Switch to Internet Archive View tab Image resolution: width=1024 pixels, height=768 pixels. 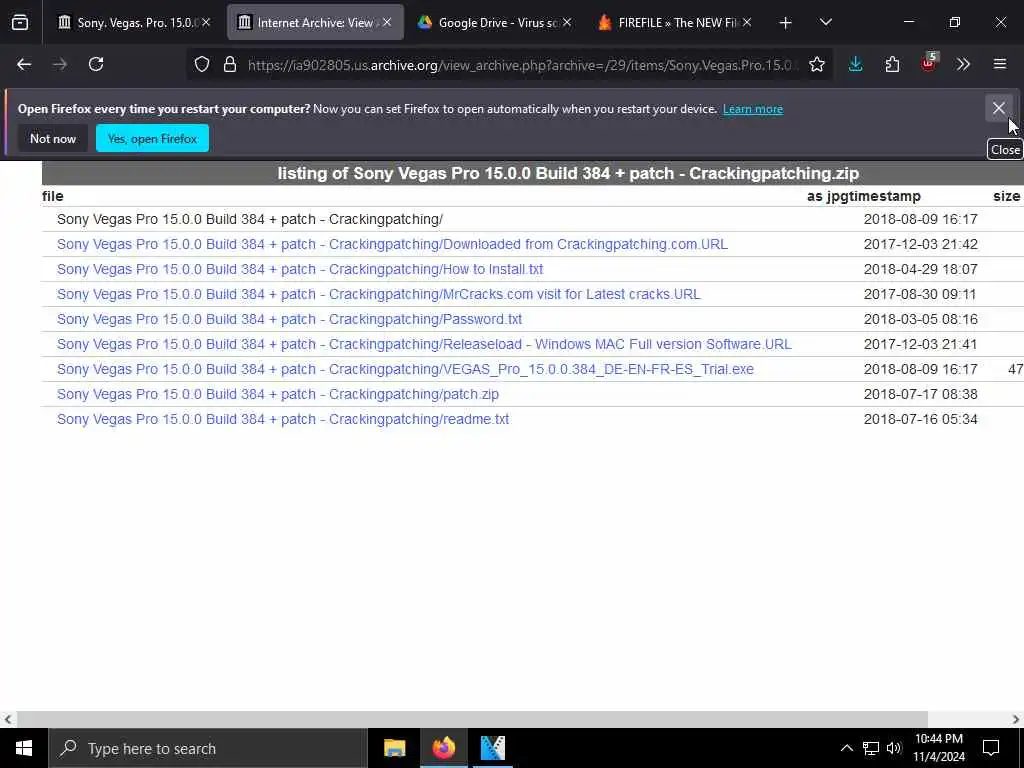(315, 23)
